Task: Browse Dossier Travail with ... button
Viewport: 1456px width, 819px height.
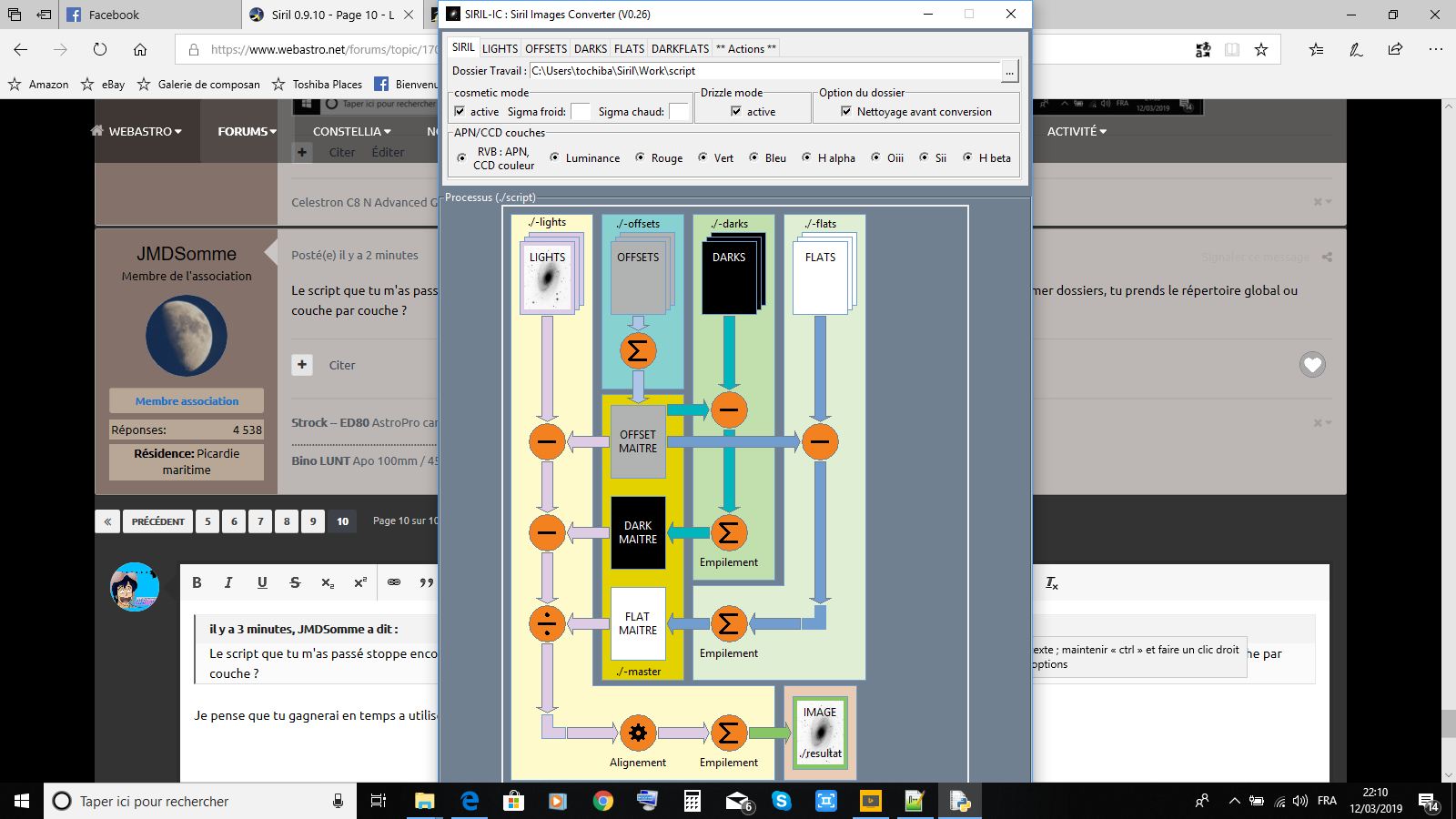Action: point(1009,71)
